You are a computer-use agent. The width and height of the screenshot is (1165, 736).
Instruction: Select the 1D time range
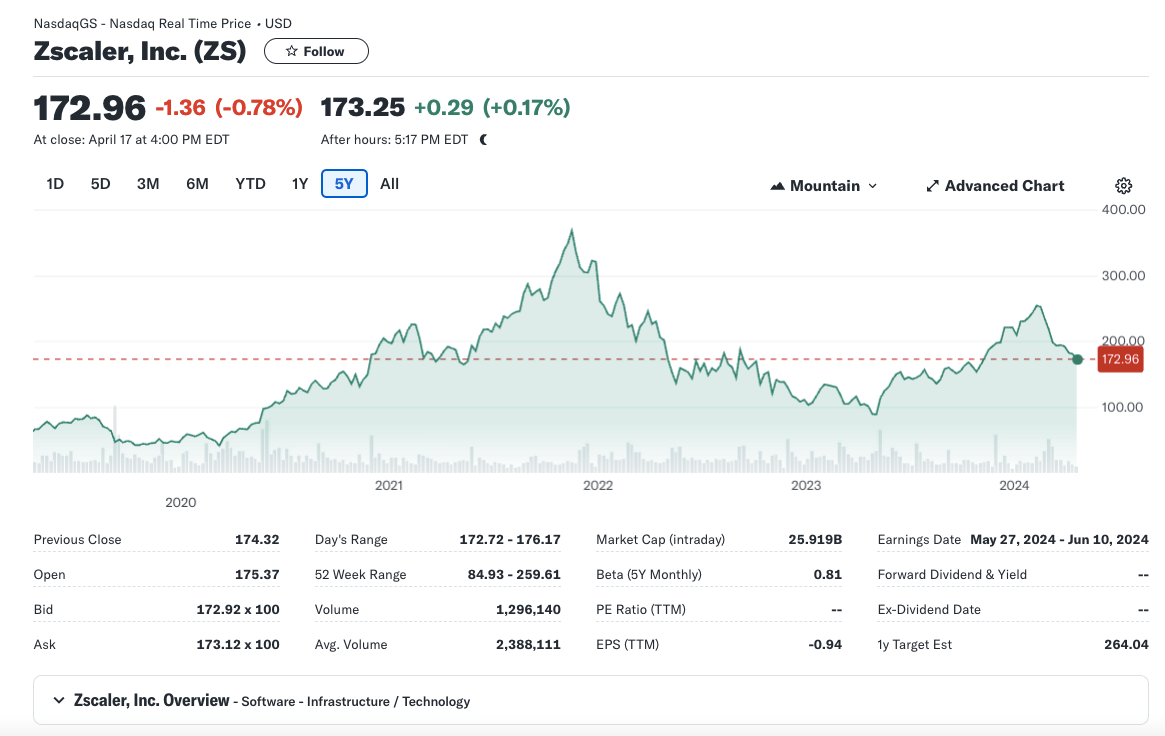tap(55, 183)
